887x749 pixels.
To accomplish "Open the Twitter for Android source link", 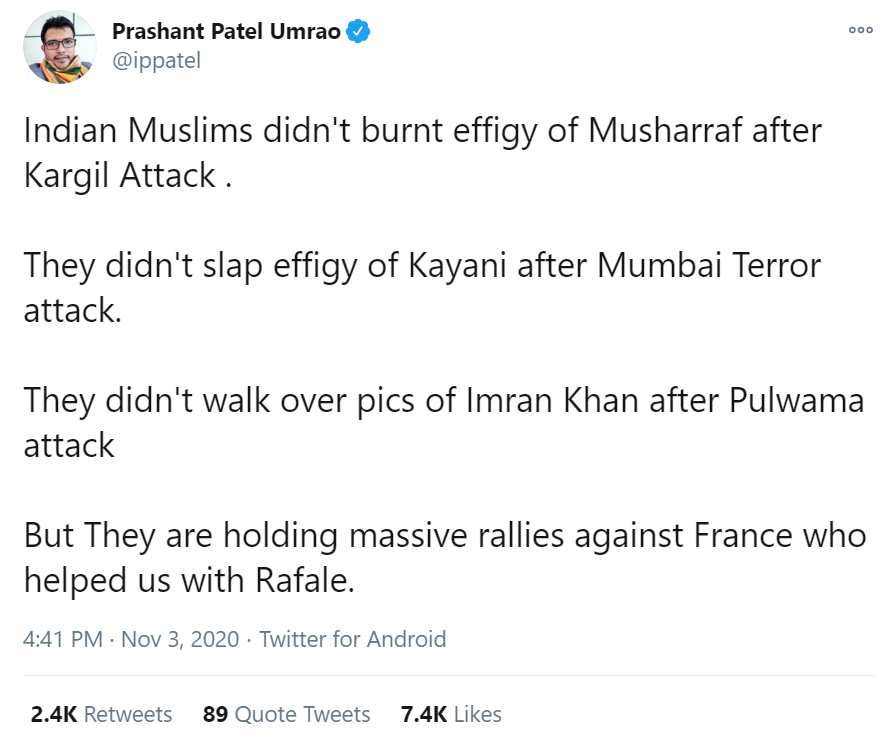I will click(x=352, y=639).
